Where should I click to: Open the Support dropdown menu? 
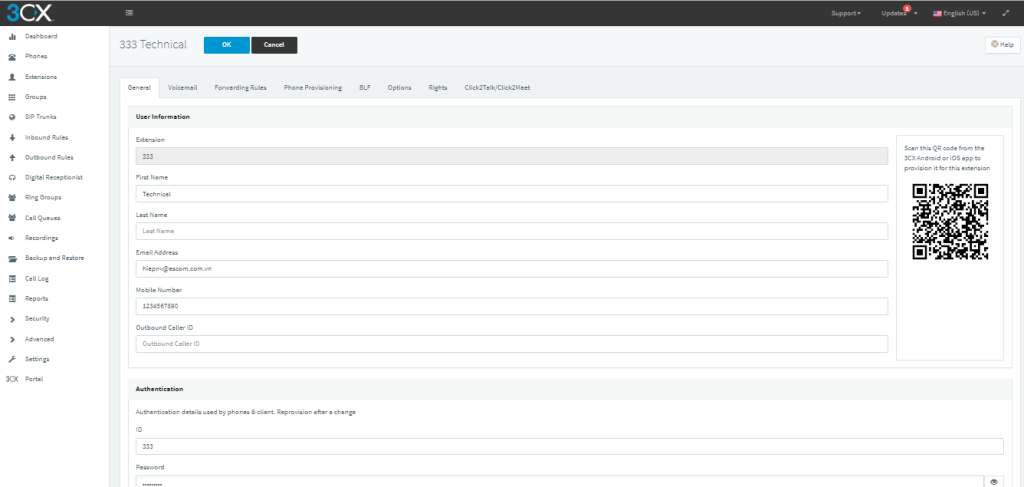click(x=846, y=13)
